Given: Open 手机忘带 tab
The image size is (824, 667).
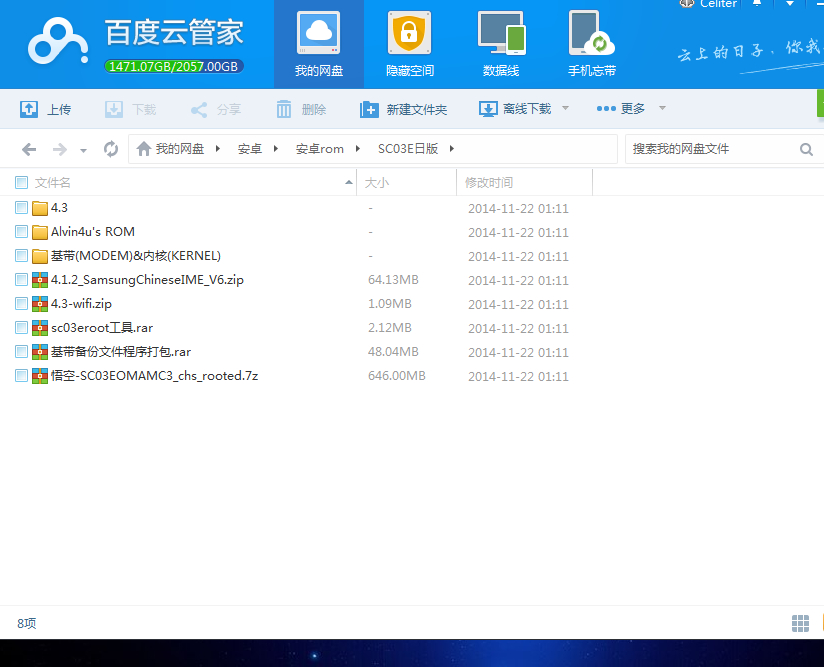Looking at the screenshot, I should click(592, 44).
